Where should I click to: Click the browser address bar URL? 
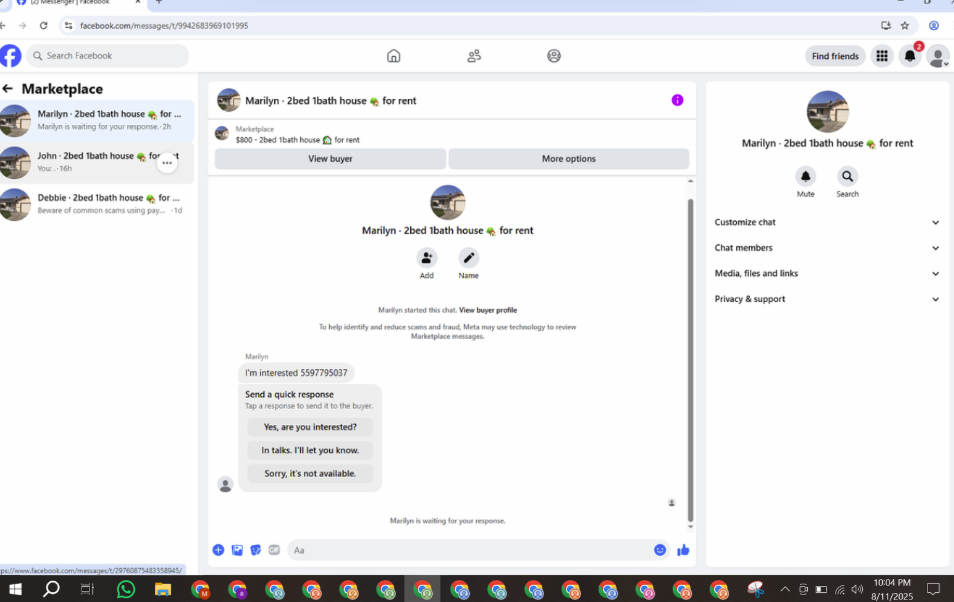[164, 26]
